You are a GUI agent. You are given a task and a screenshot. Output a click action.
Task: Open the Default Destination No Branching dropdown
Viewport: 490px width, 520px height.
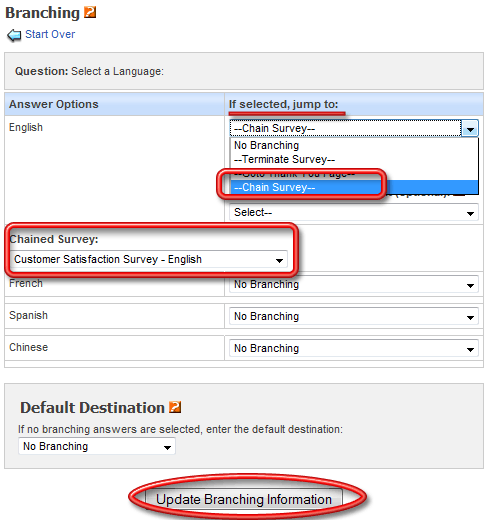[x=97, y=446]
